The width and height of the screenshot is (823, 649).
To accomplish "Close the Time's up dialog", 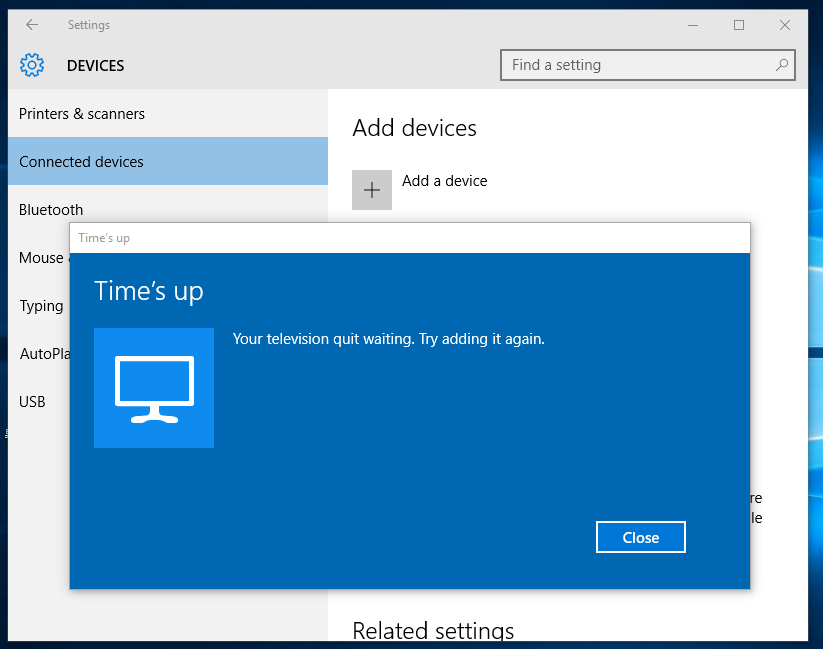I will (640, 537).
